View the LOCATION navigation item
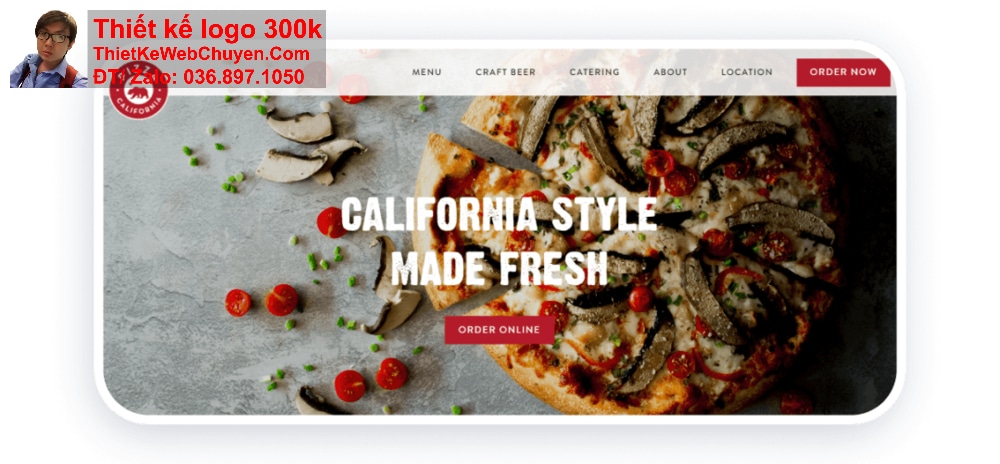 (746, 72)
